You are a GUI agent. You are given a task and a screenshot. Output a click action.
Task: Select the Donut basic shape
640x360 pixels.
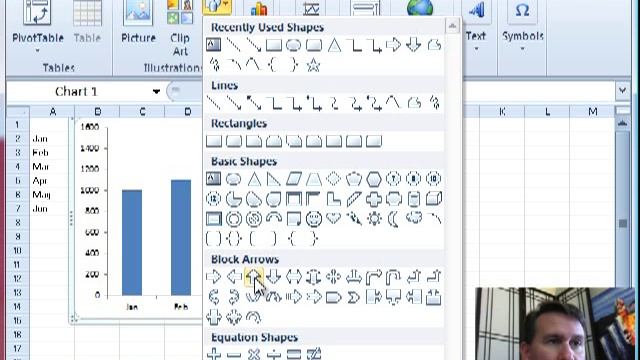click(233, 219)
